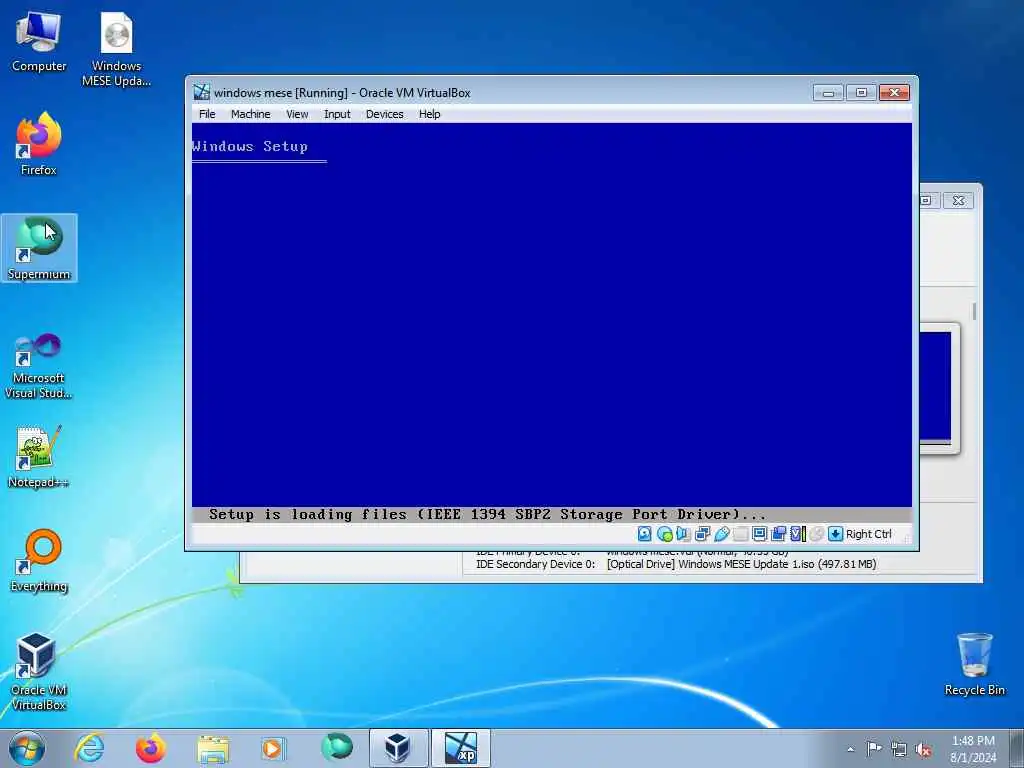Click the Show desktop strip at taskbar end
Image resolution: width=1024 pixels, height=768 pixels.
(x=1018, y=748)
